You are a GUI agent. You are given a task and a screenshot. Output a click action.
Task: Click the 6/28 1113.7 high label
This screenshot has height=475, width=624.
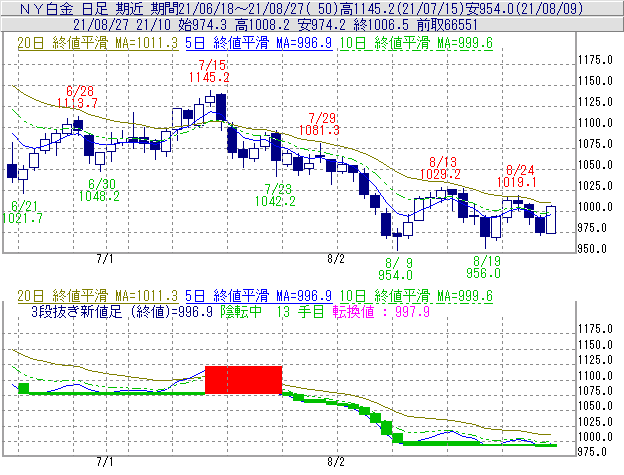pyautogui.click(x=77, y=97)
